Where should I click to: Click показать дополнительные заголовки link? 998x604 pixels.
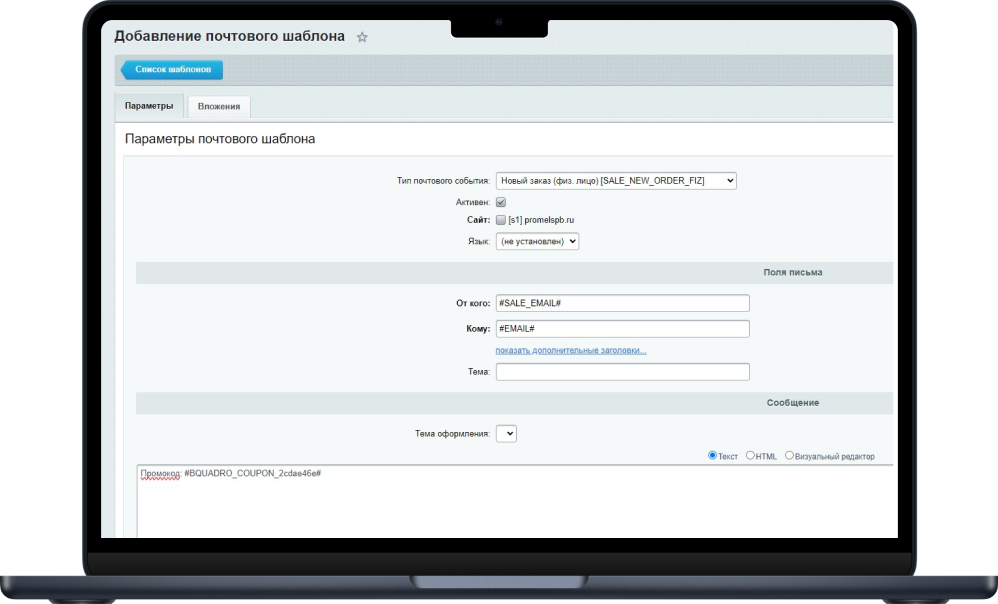[571, 351]
